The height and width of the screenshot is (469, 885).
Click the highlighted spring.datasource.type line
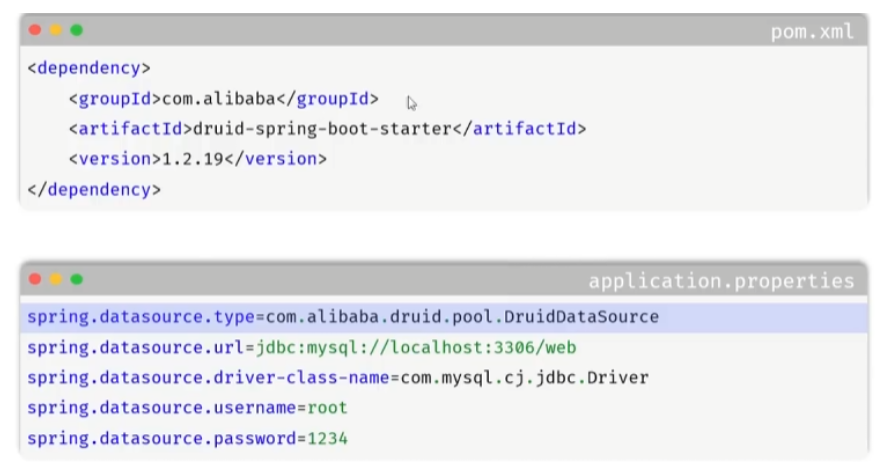pyautogui.click(x=444, y=317)
